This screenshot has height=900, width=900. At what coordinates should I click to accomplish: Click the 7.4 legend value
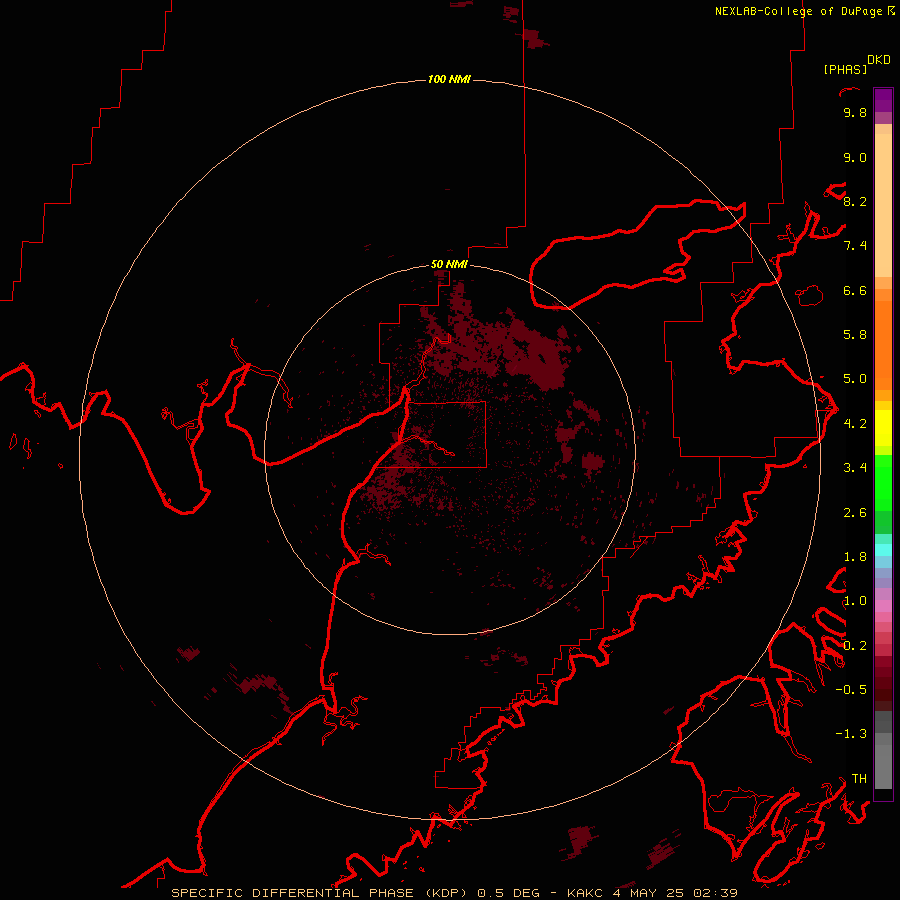[855, 246]
